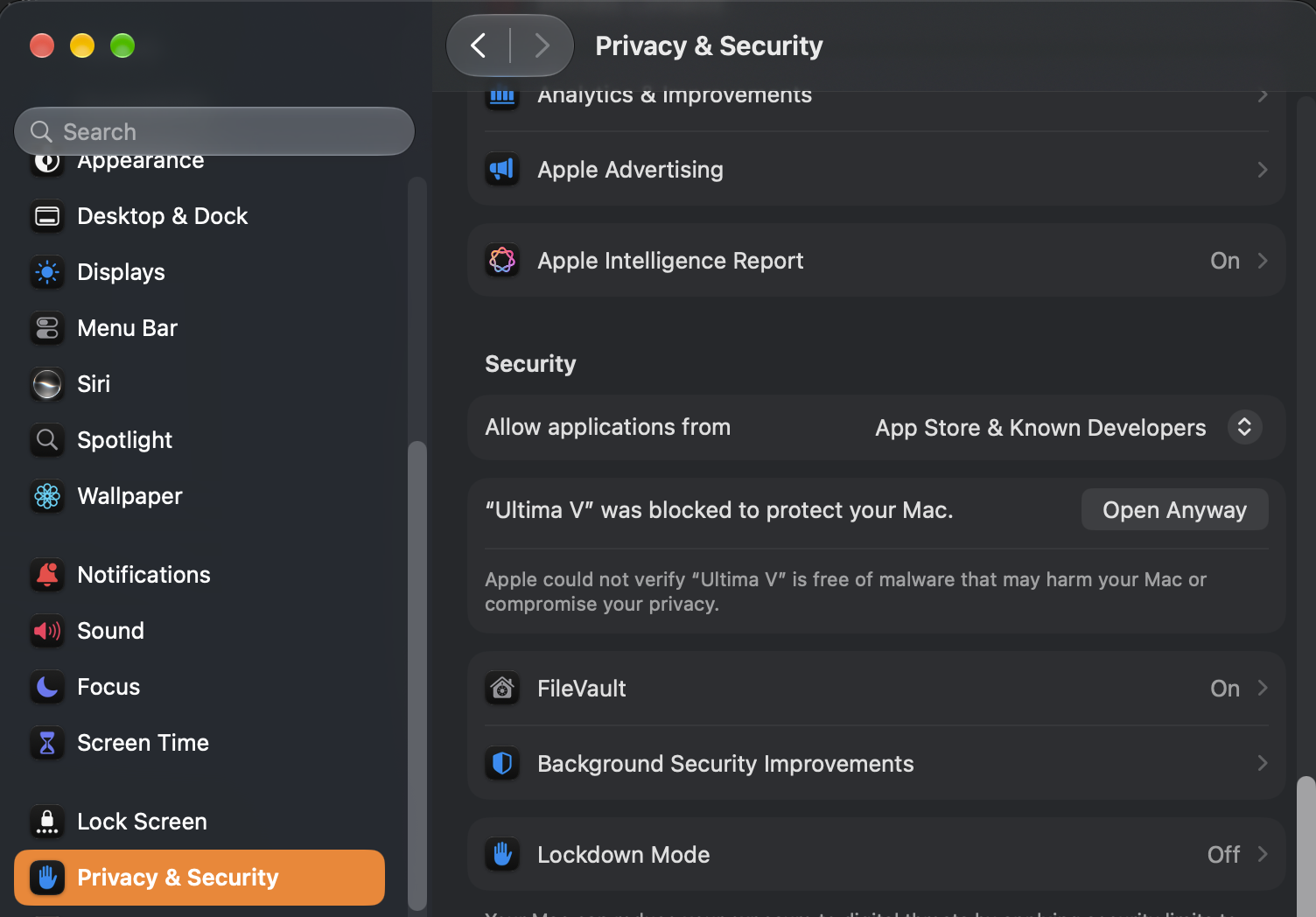1316x917 pixels.
Task: Click the Lock Screen padlock icon
Action: (47, 822)
